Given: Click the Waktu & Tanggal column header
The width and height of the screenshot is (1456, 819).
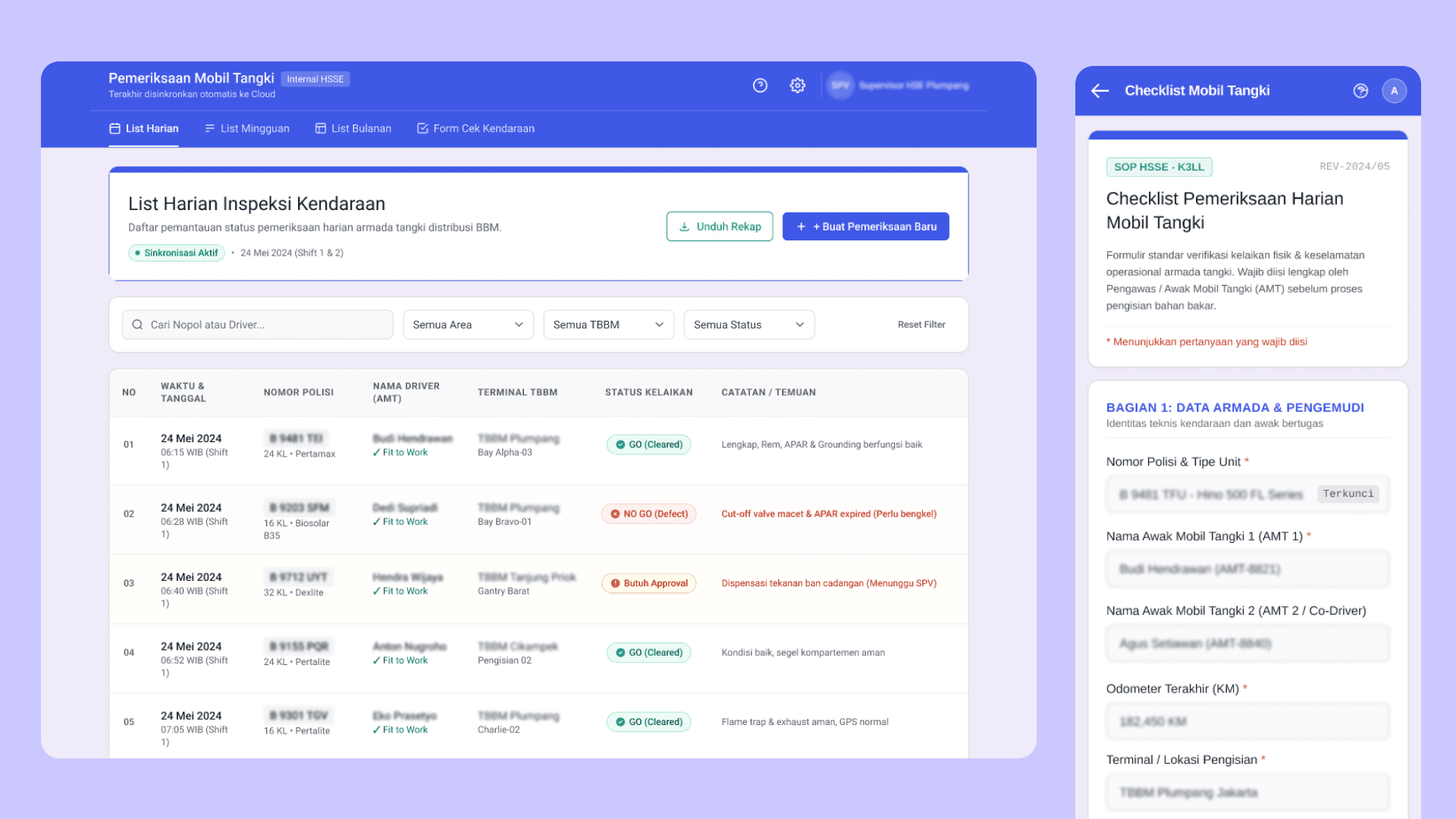Looking at the screenshot, I should [184, 393].
